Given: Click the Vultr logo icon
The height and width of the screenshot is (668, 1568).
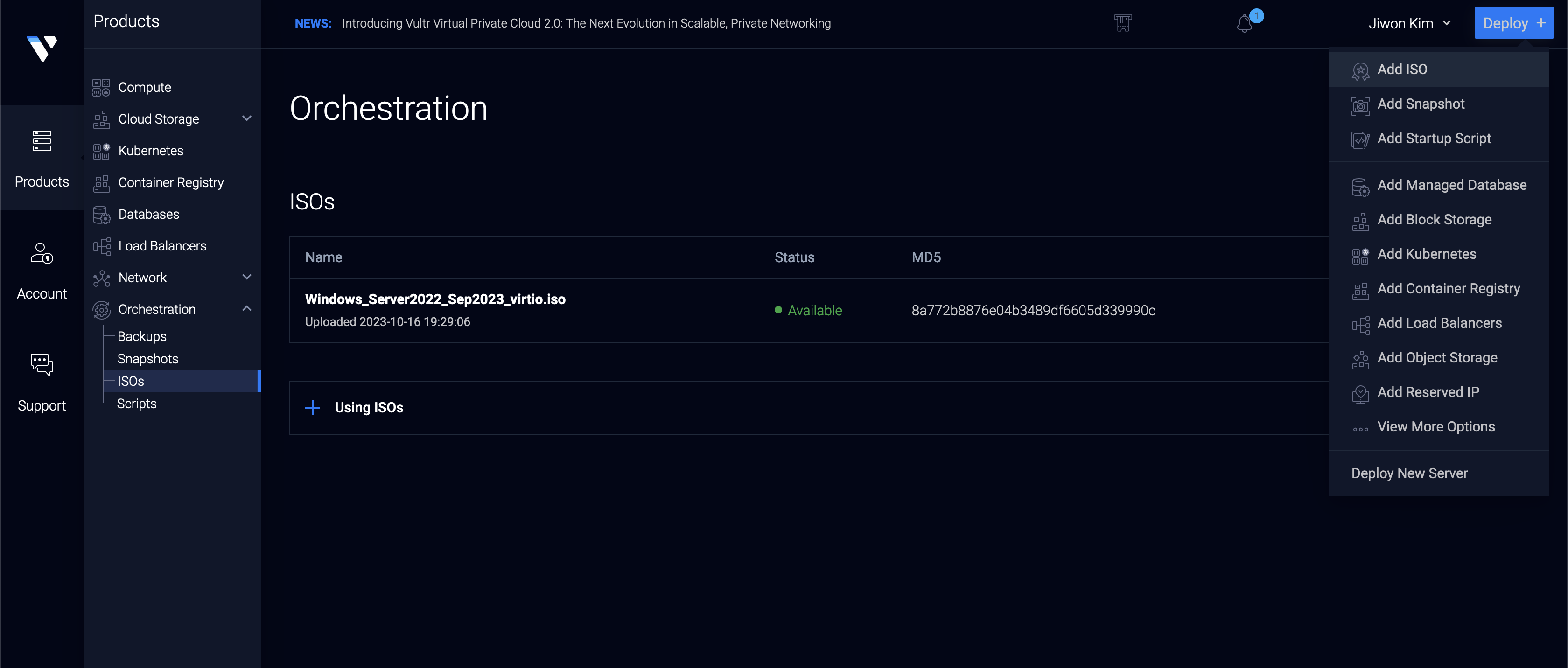Looking at the screenshot, I should 42,48.
